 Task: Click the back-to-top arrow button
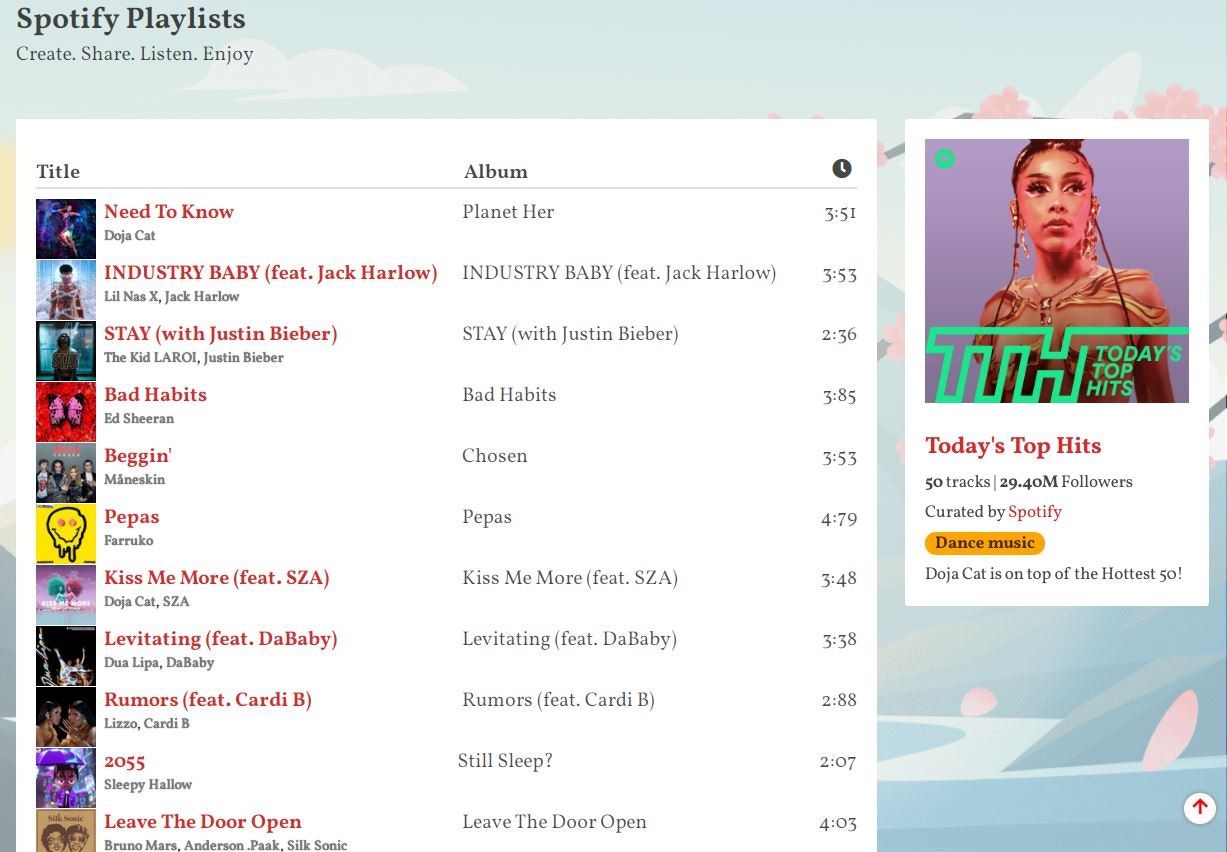(x=1199, y=808)
